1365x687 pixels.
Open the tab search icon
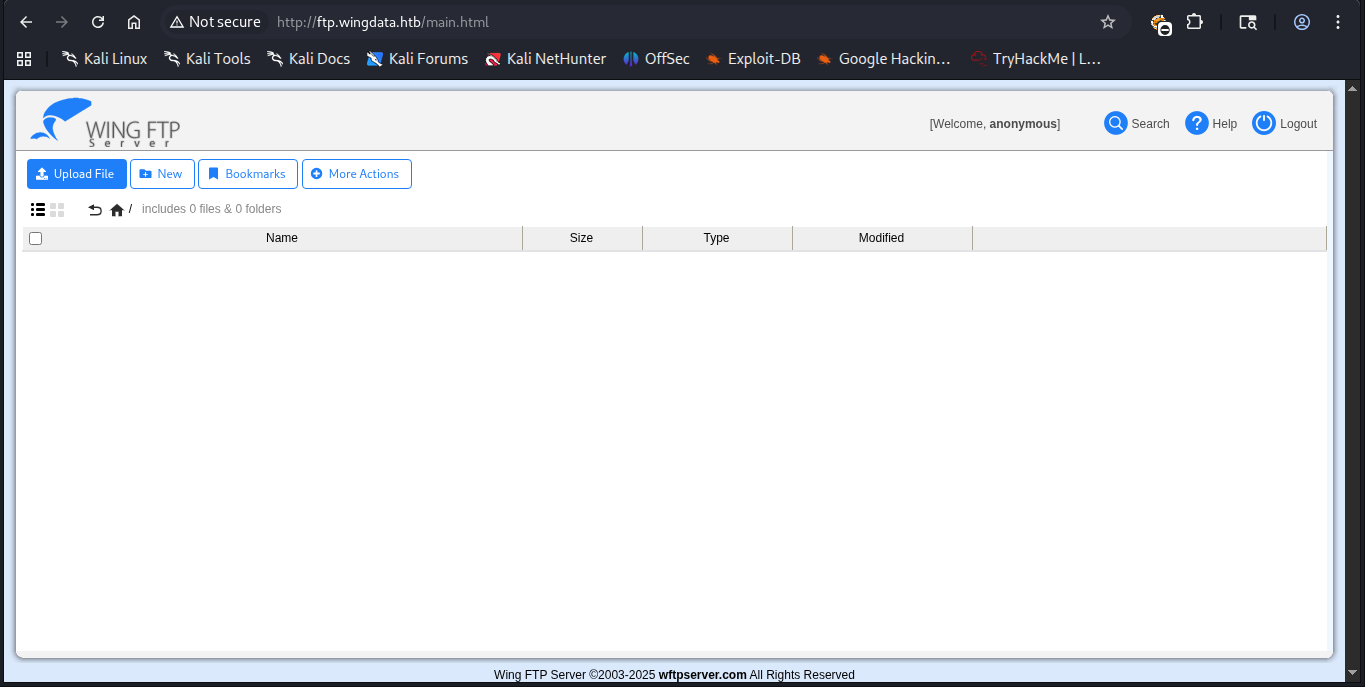click(x=1248, y=22)
